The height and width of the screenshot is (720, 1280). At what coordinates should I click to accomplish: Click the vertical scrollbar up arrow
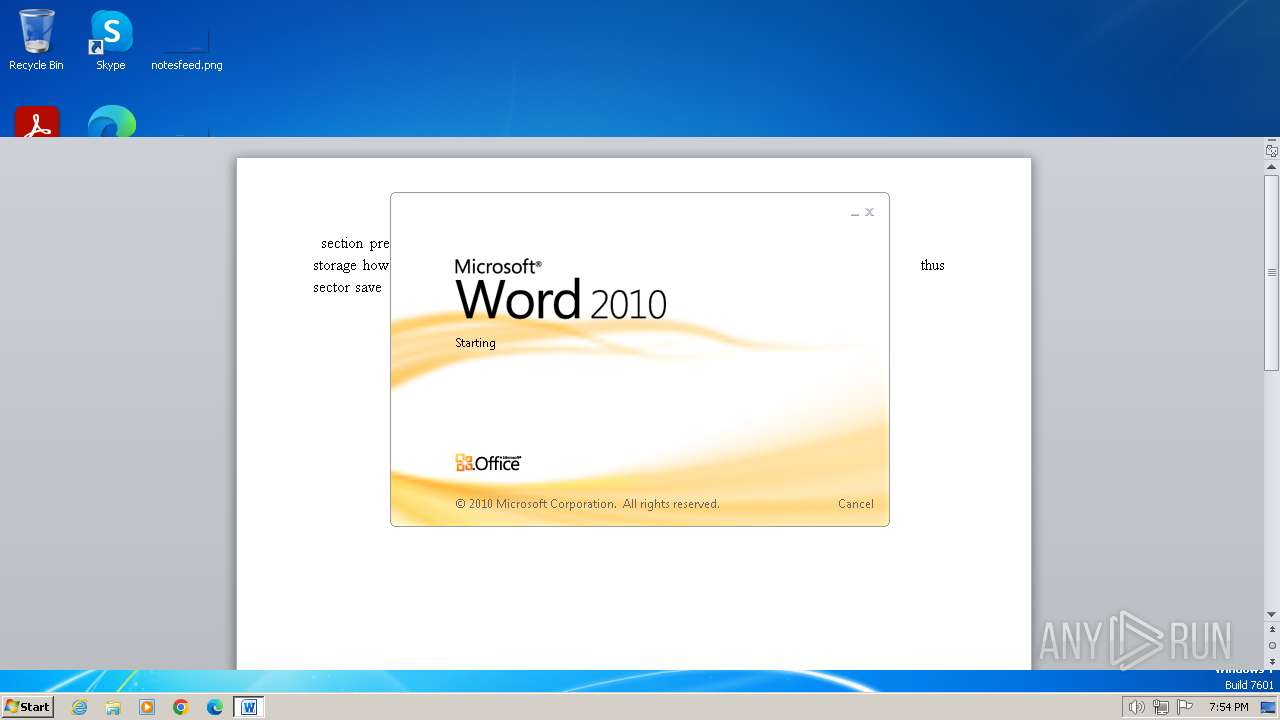[1272, 167]
